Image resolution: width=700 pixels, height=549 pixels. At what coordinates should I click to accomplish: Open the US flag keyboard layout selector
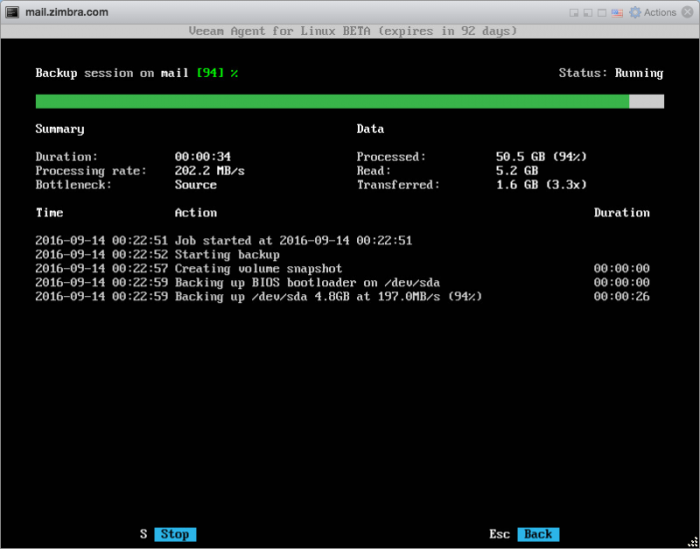click(617, 13)
